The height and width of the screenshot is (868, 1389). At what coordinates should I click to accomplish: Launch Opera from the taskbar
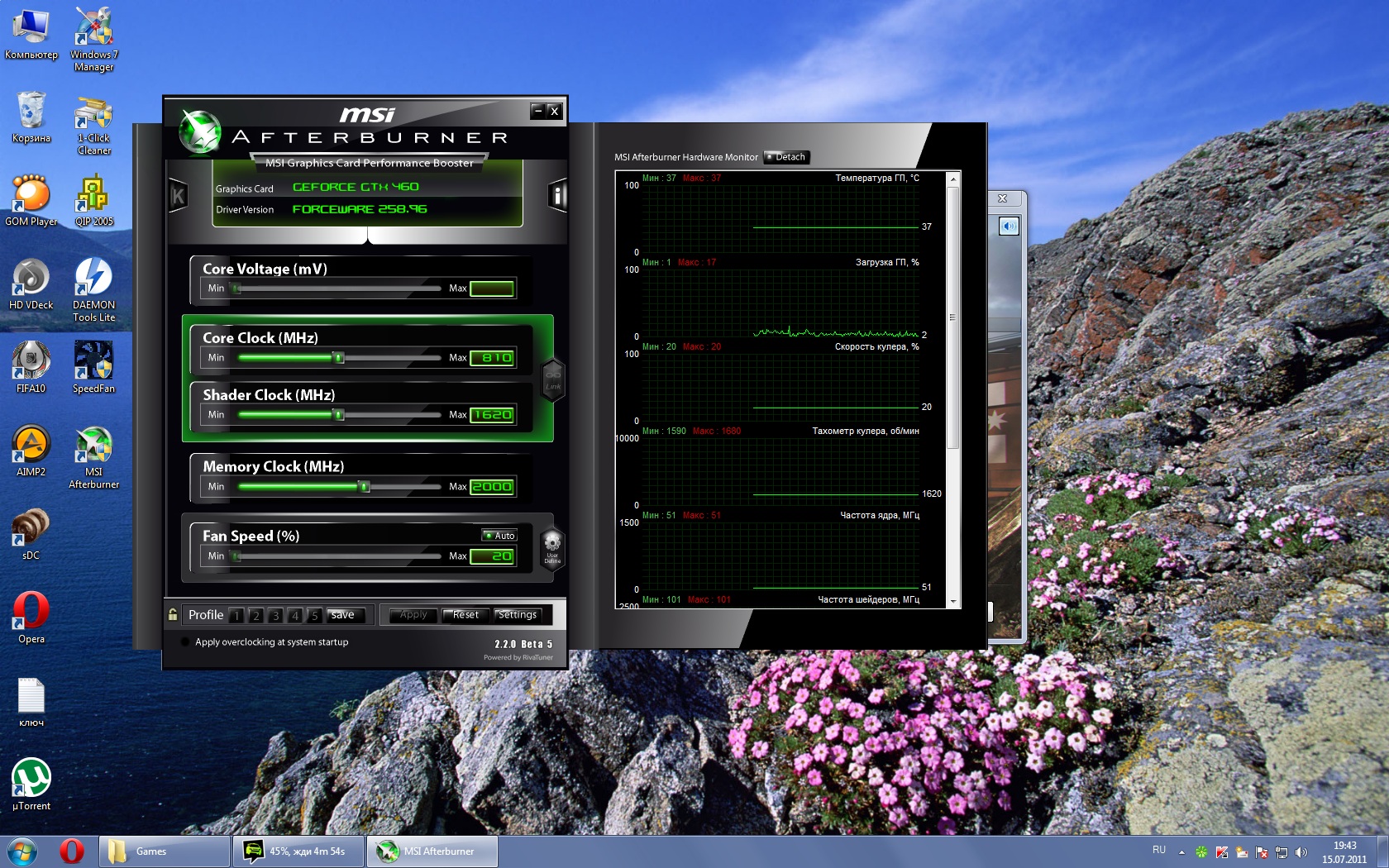pyautogui.click(x=72, y=851)
